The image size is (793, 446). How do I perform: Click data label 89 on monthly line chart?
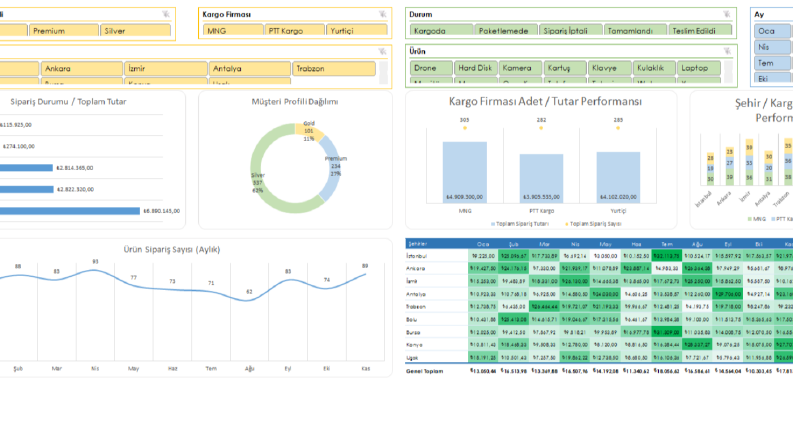pyautogui.click(x=365, y=265)
